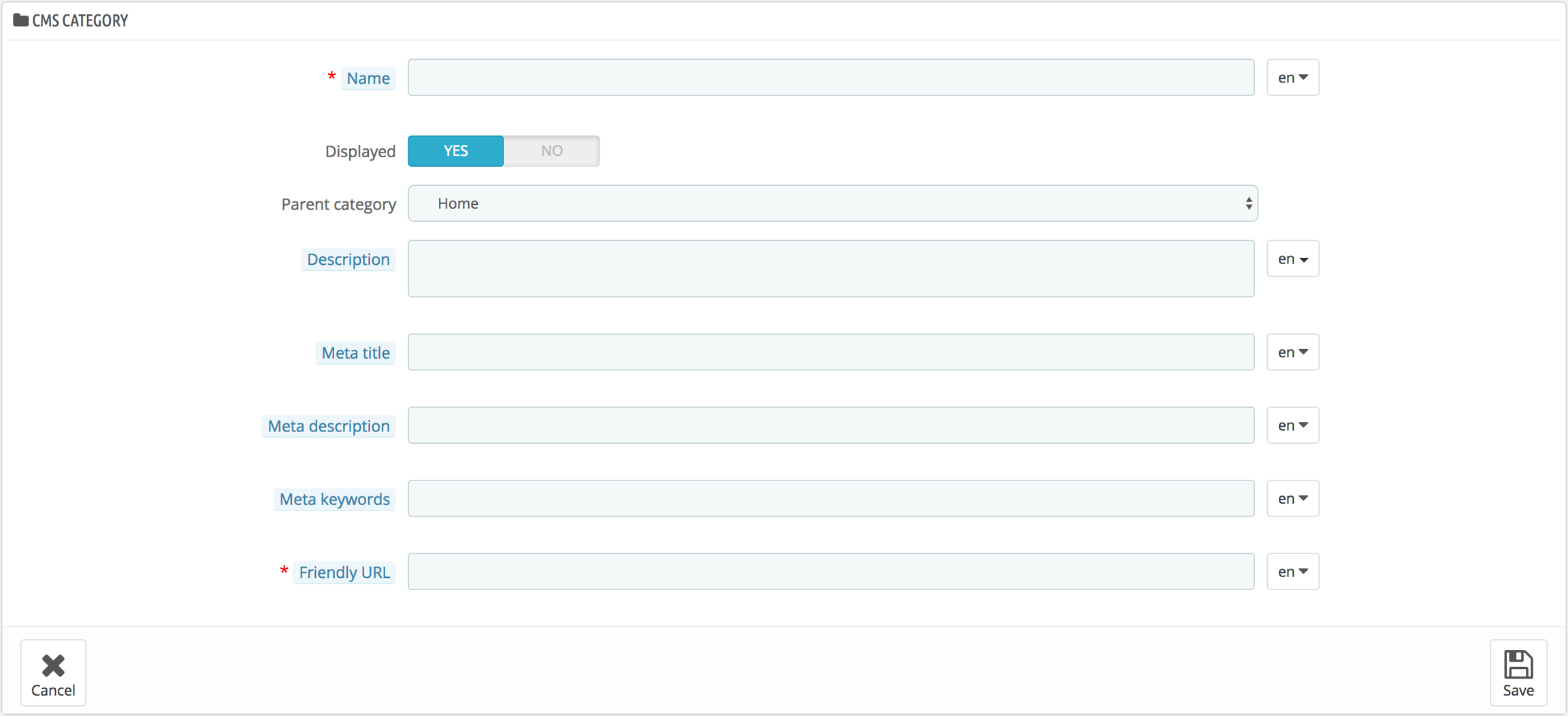The height and width of the screenshot is (716, 1568).
Task: Select the Meta keywords input field
Action: 830,499
